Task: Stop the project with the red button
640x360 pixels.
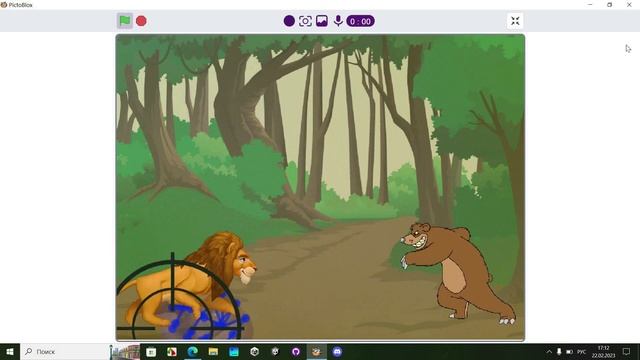Action: pyautogui.click(x=141, y=21)
